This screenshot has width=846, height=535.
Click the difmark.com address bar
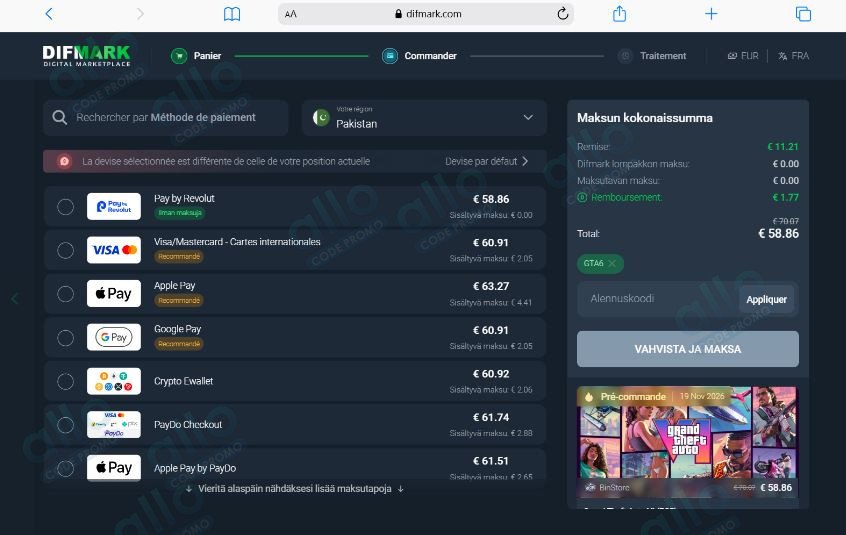(x=426, y=14)
